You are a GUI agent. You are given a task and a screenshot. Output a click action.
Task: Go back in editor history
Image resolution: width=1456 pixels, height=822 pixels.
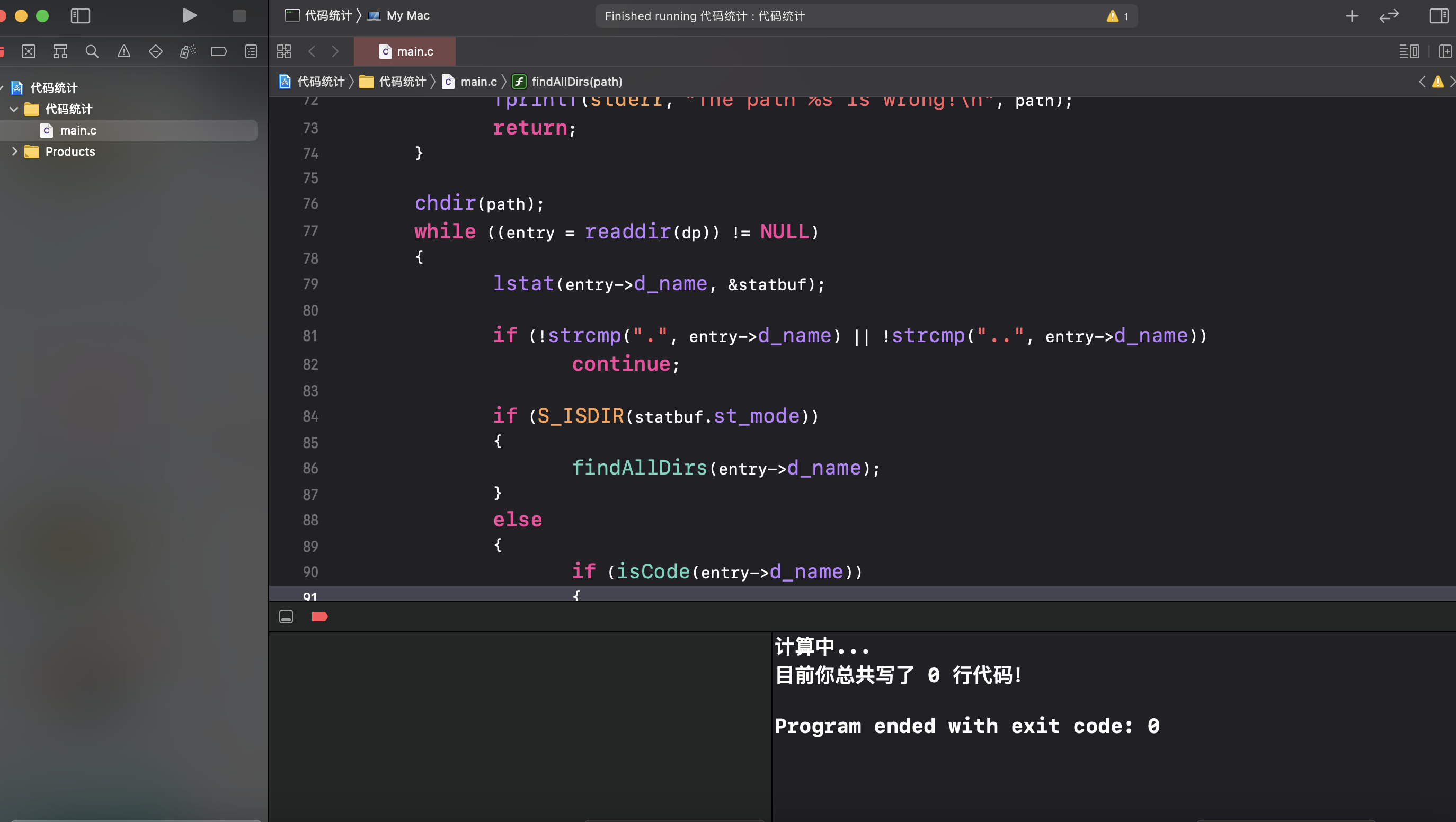coord(312,51)
